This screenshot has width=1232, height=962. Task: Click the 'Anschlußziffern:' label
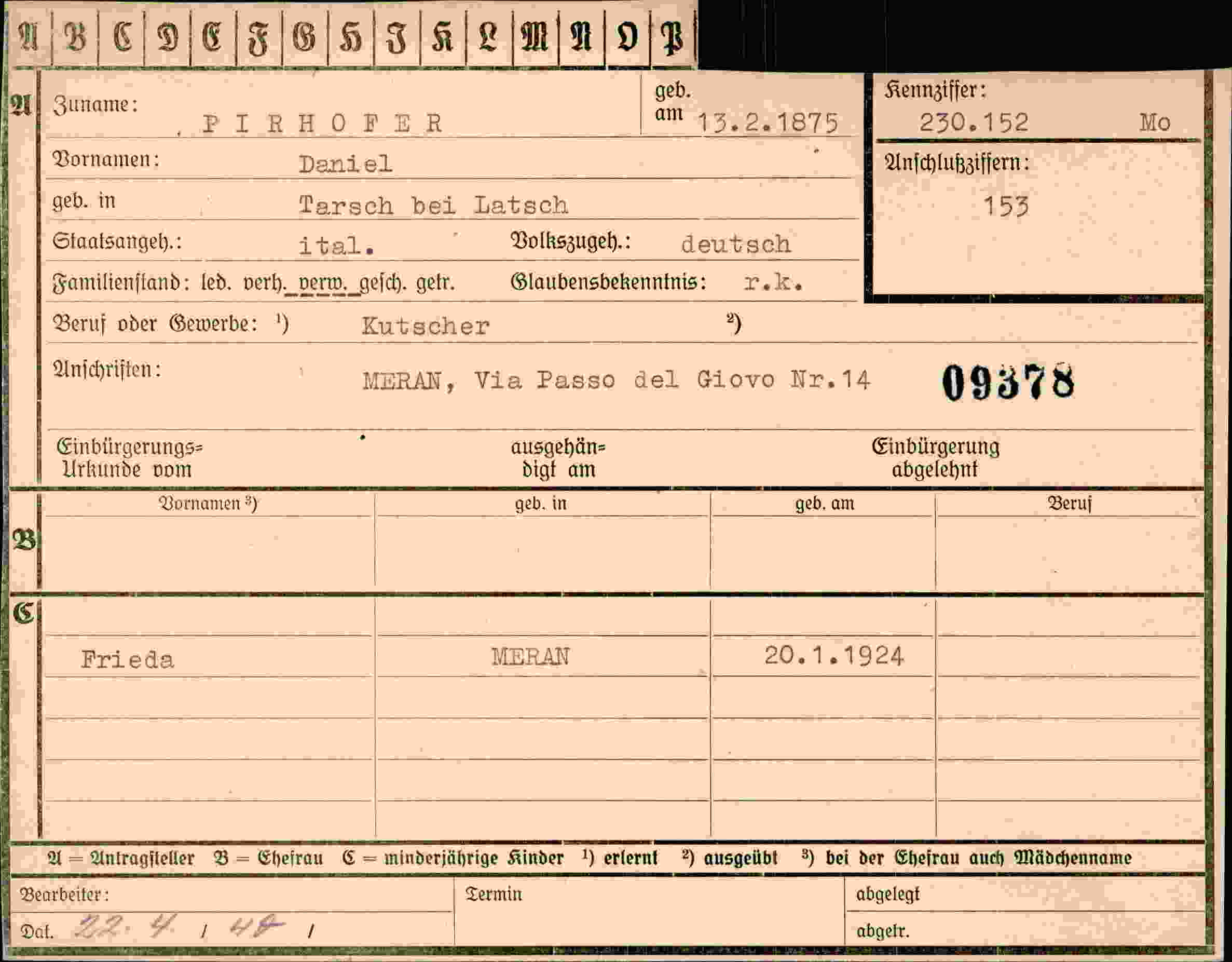pyautogui.click(x=957, y=164)
